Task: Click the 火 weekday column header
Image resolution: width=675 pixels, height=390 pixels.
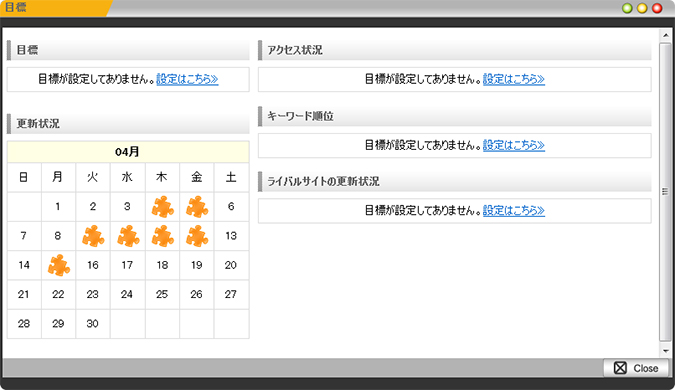Action: point(93,177)
